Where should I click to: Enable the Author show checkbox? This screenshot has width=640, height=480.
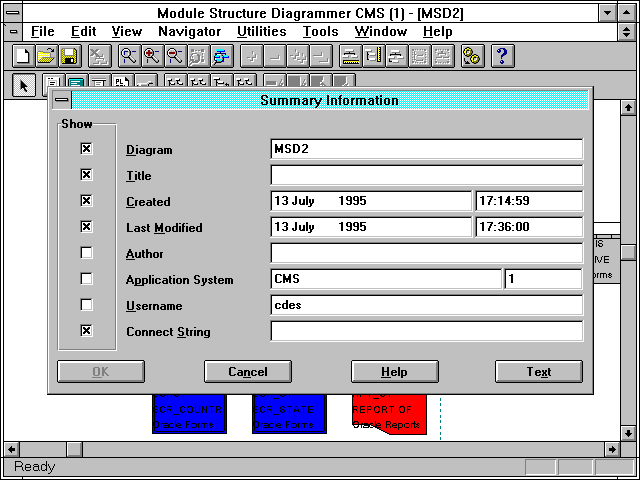tap(86, 252)
